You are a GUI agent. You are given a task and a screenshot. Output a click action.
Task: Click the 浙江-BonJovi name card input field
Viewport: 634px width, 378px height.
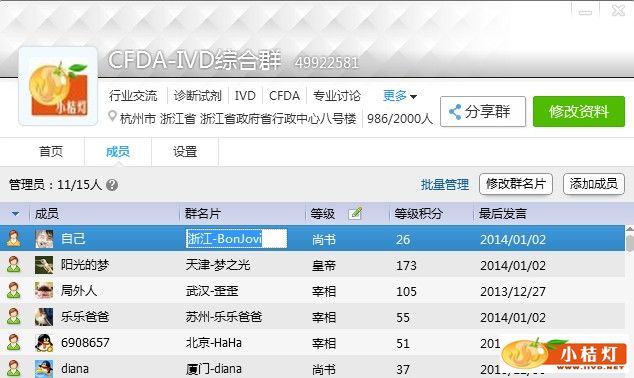point(236,239)
